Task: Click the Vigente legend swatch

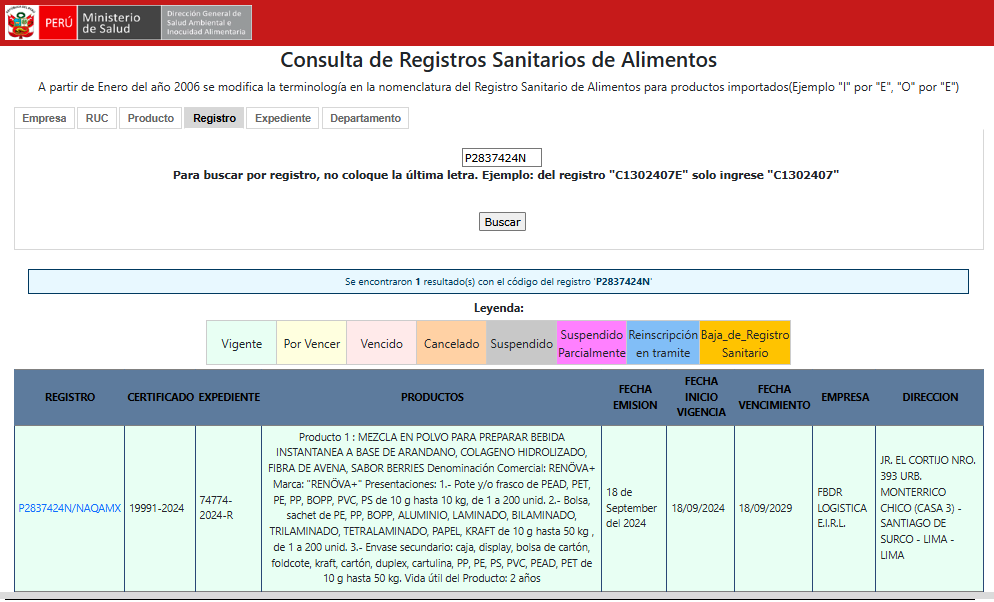Action: (x=241, y=343)
